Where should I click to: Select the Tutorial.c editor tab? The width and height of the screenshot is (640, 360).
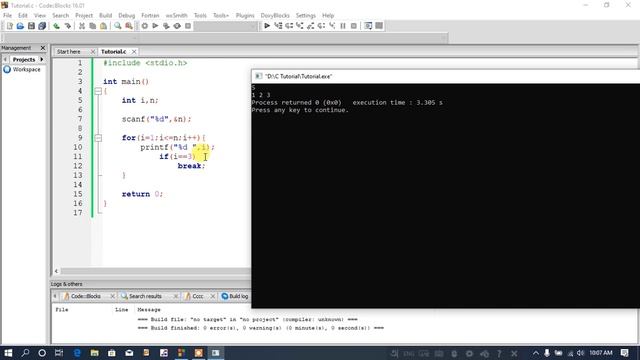(113, 51)
